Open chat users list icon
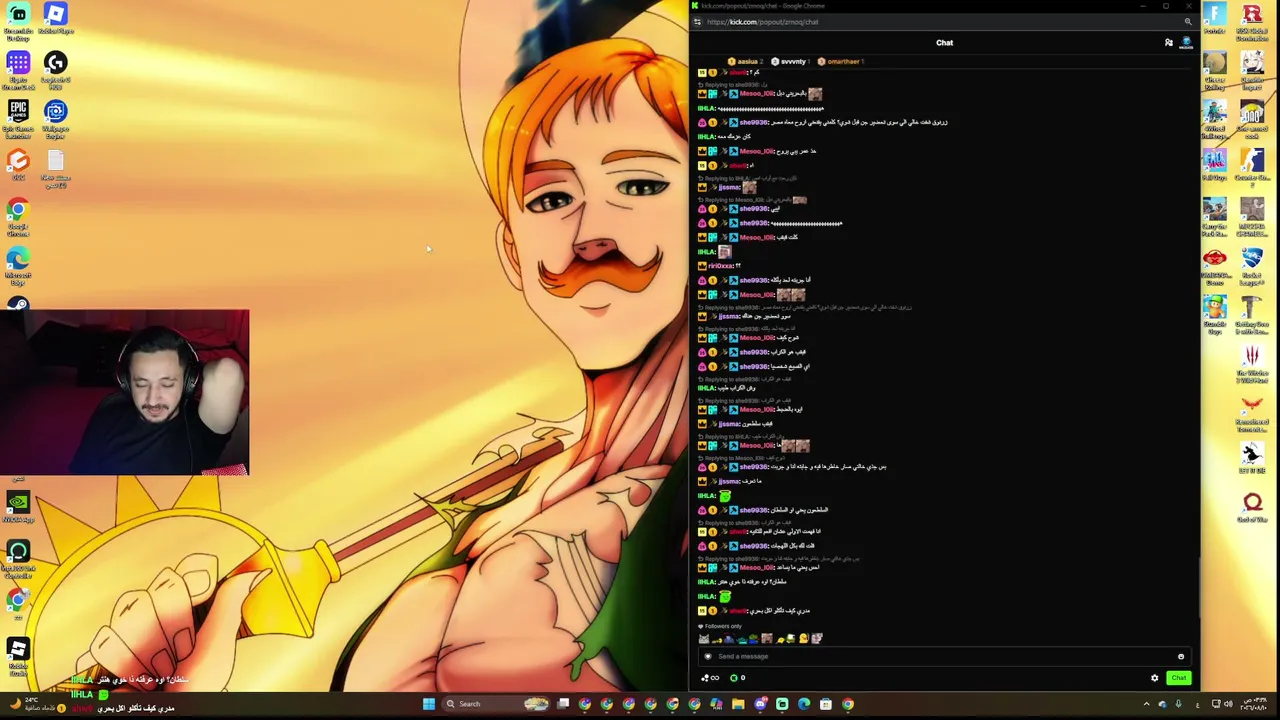Viewport: 1280px width, 720px height. [x=1169, y=43]
